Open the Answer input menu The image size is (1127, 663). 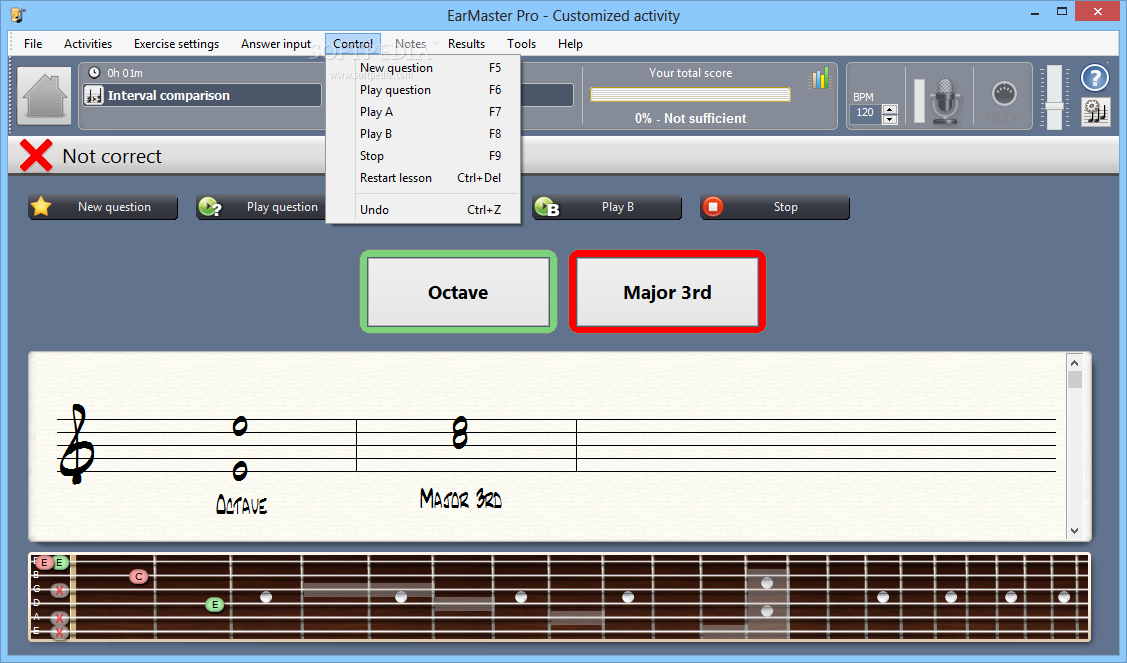276,44
